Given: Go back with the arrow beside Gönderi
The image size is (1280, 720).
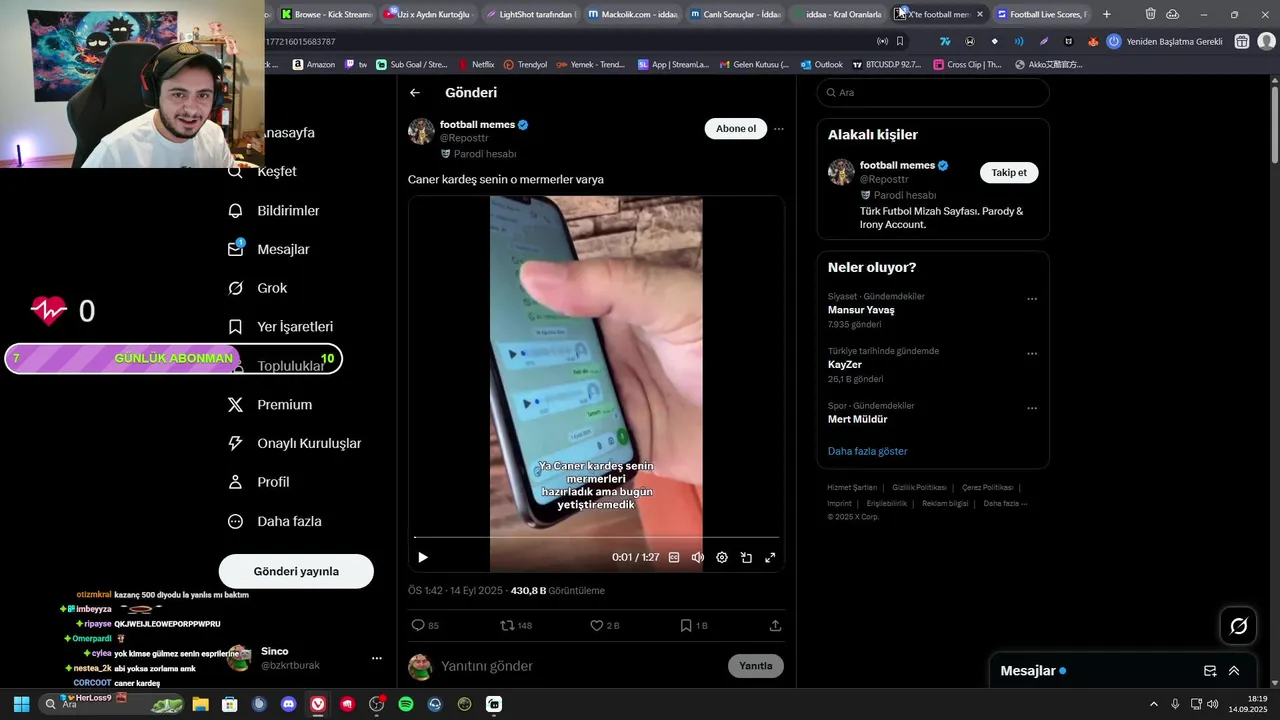Looking at the screenshot, I should click(415, 93).
